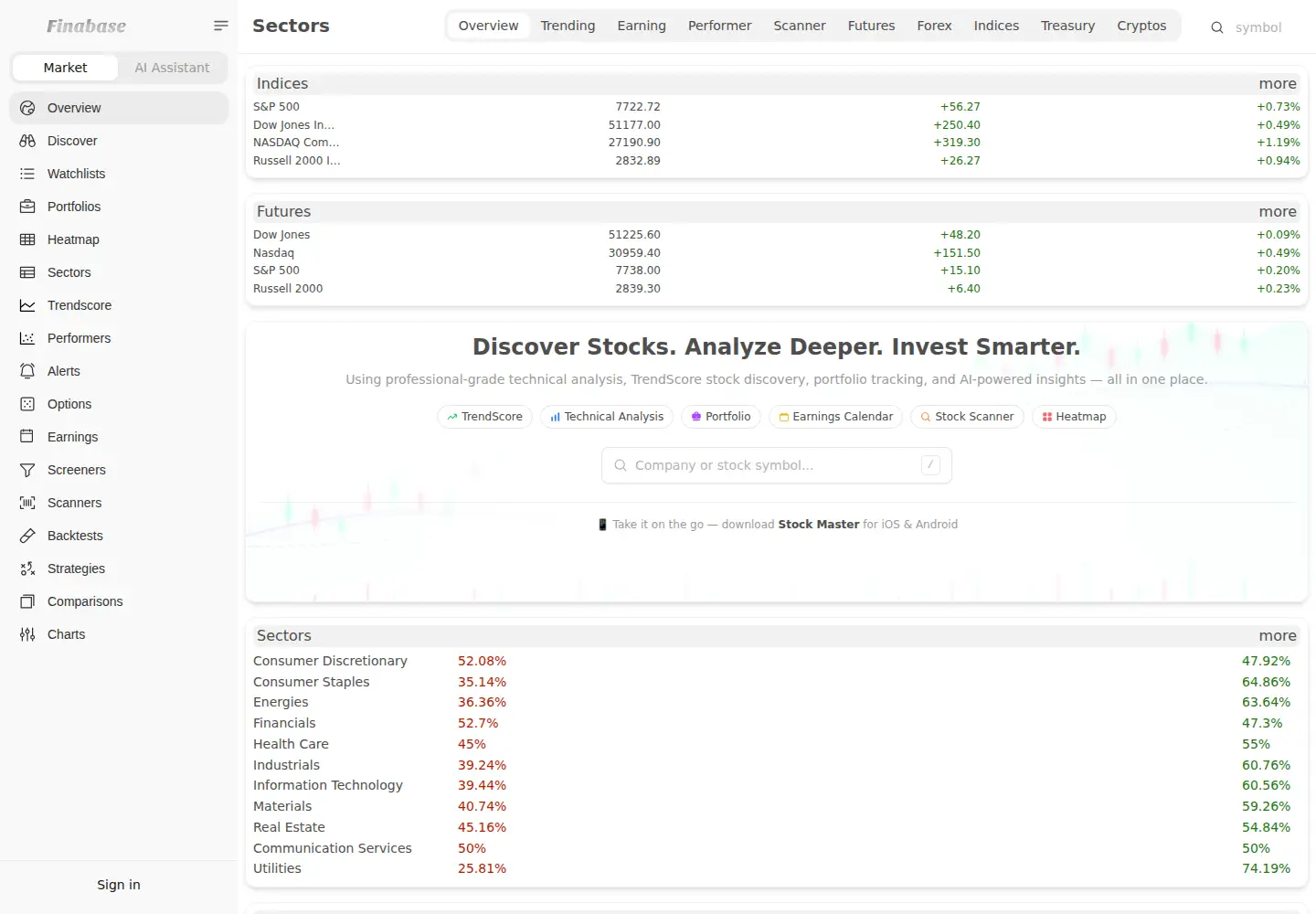
Task: Click the Watchlists list icon
Action: pos(27,174)
